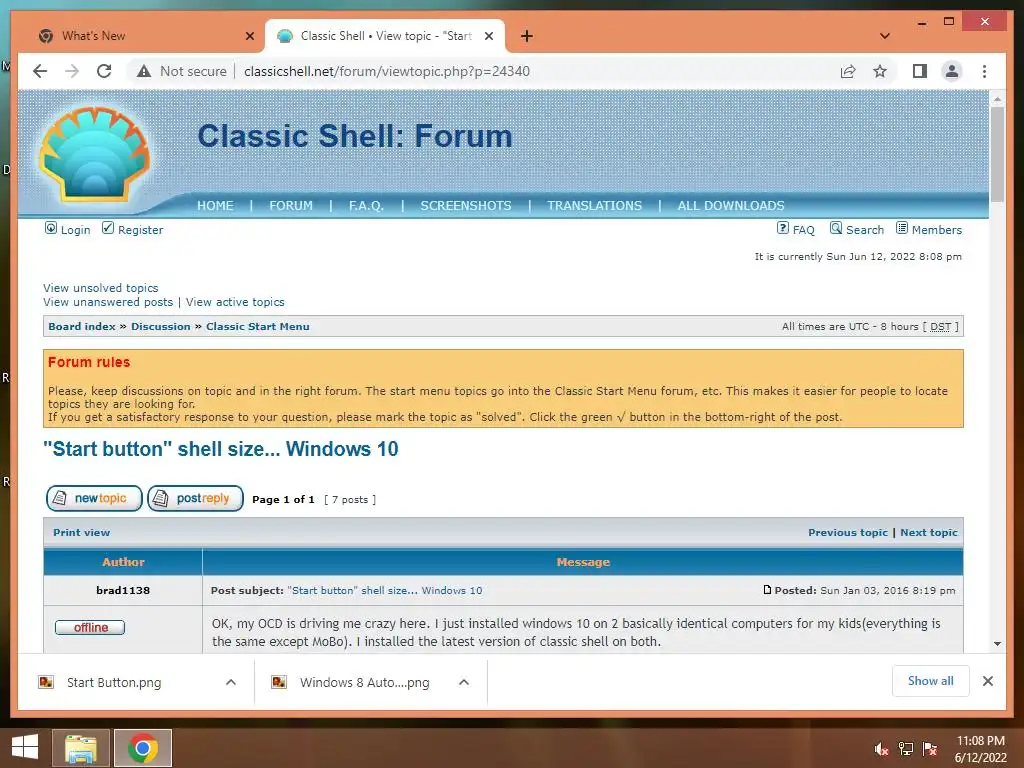
Task: Open the Chrome profile avatar
Action: tap(952, 71)
